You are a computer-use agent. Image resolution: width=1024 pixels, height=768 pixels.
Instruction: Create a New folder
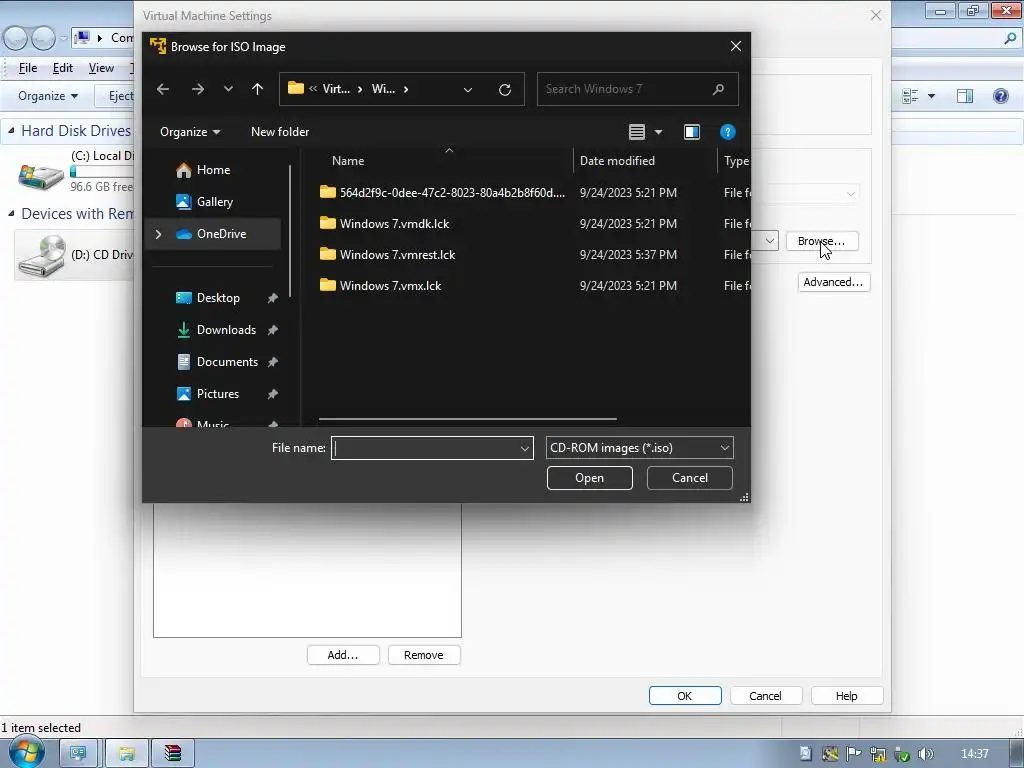tap(280, 132)
